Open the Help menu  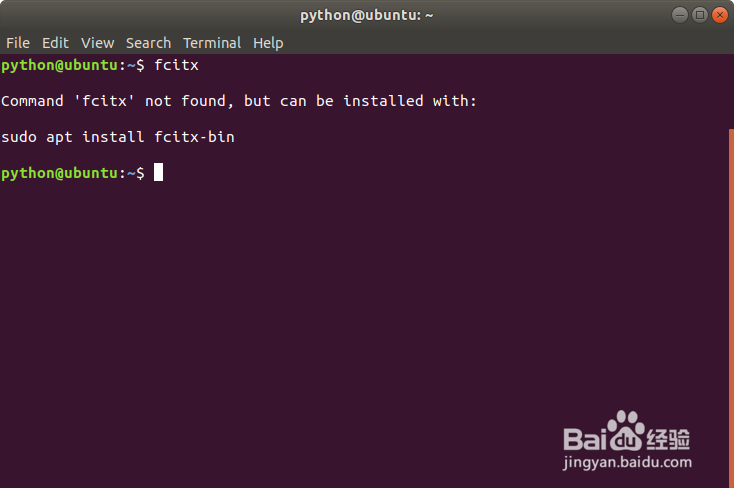tap(268, 43)
